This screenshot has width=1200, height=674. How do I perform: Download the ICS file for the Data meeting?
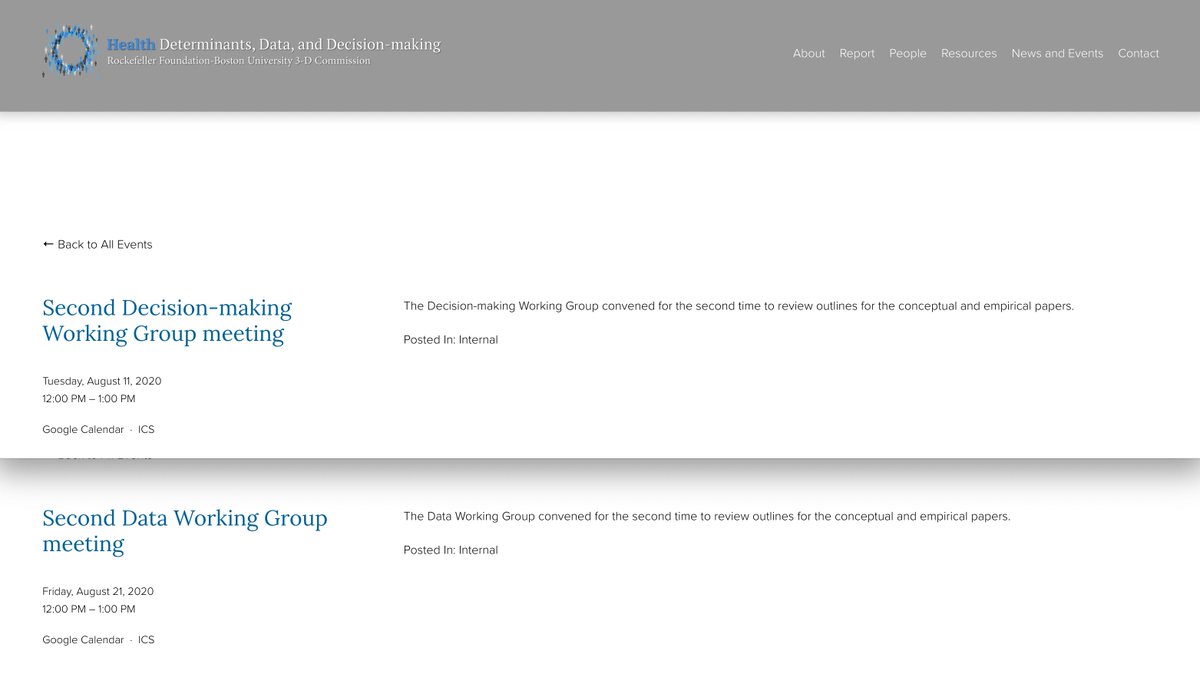tap(146, 640)
